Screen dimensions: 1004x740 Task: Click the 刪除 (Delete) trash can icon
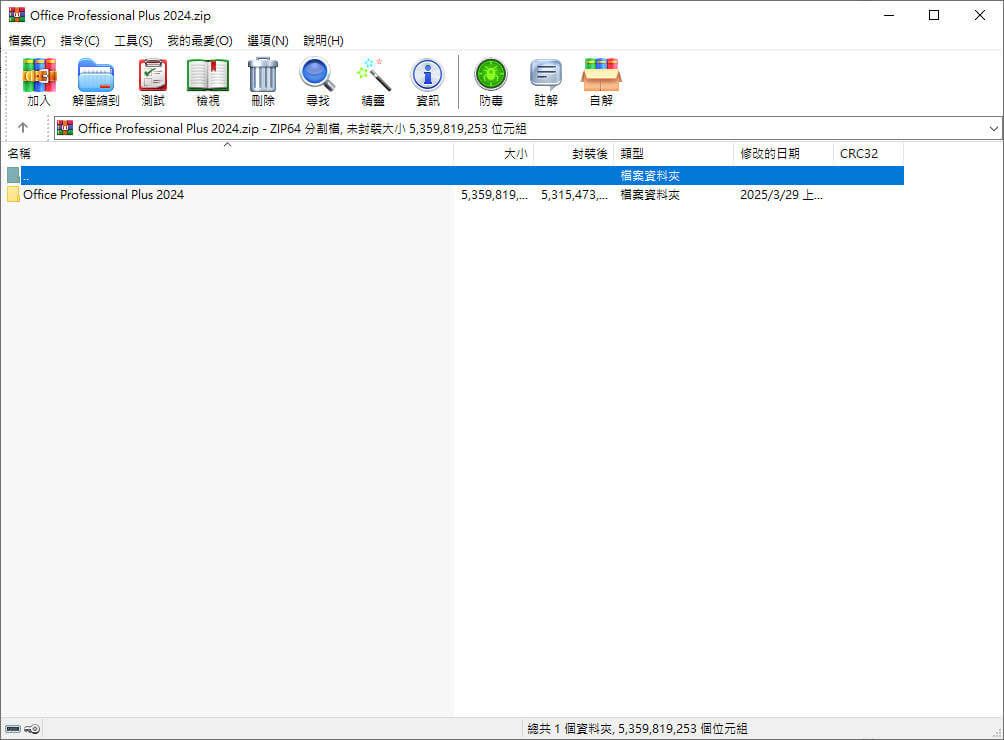[263, 82]
